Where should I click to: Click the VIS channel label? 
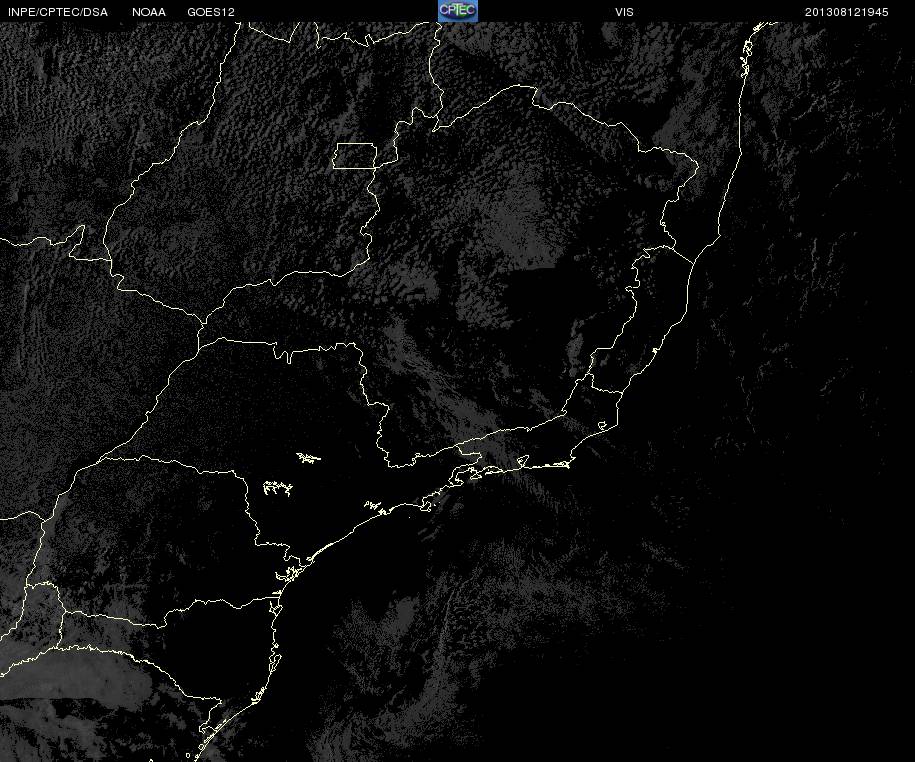point(624,12)
